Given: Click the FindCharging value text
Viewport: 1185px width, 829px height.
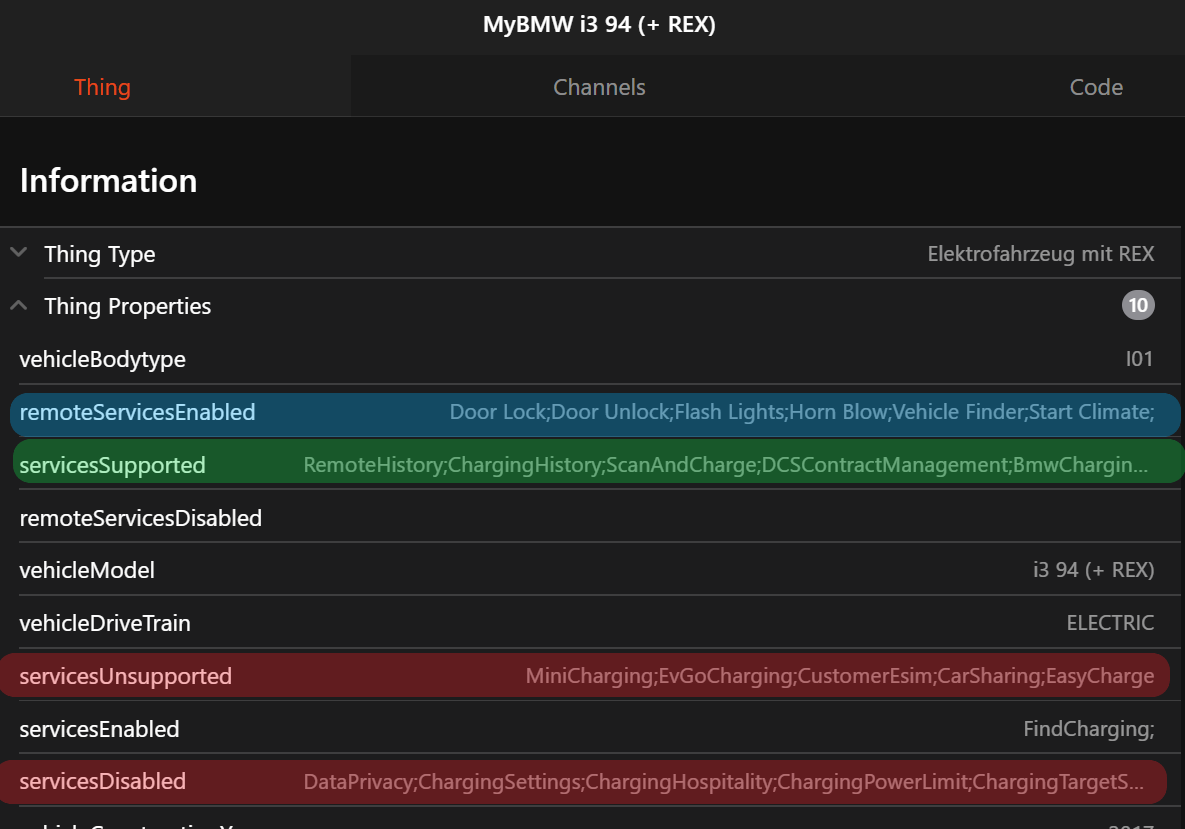Looking at the screenshot, I should pos(1088,729).
